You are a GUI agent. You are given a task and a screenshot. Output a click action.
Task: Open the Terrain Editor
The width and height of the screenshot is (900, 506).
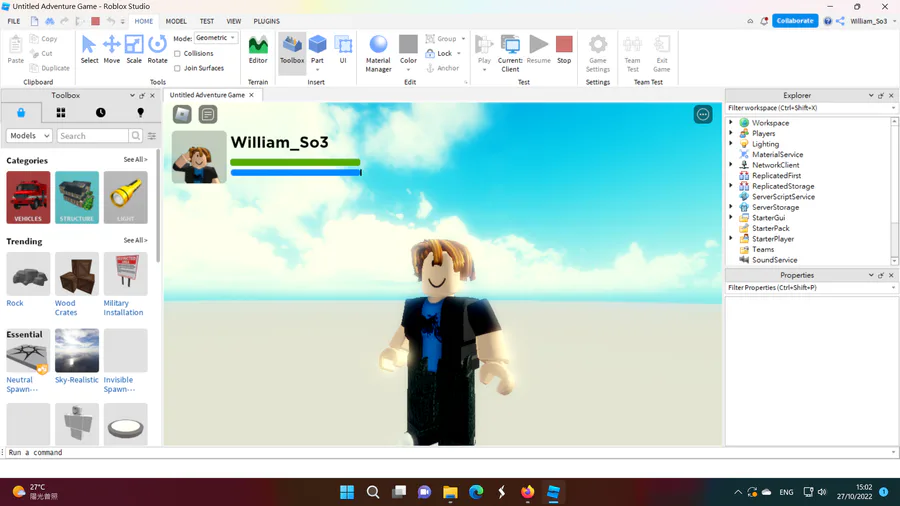(x=258, y=49)
